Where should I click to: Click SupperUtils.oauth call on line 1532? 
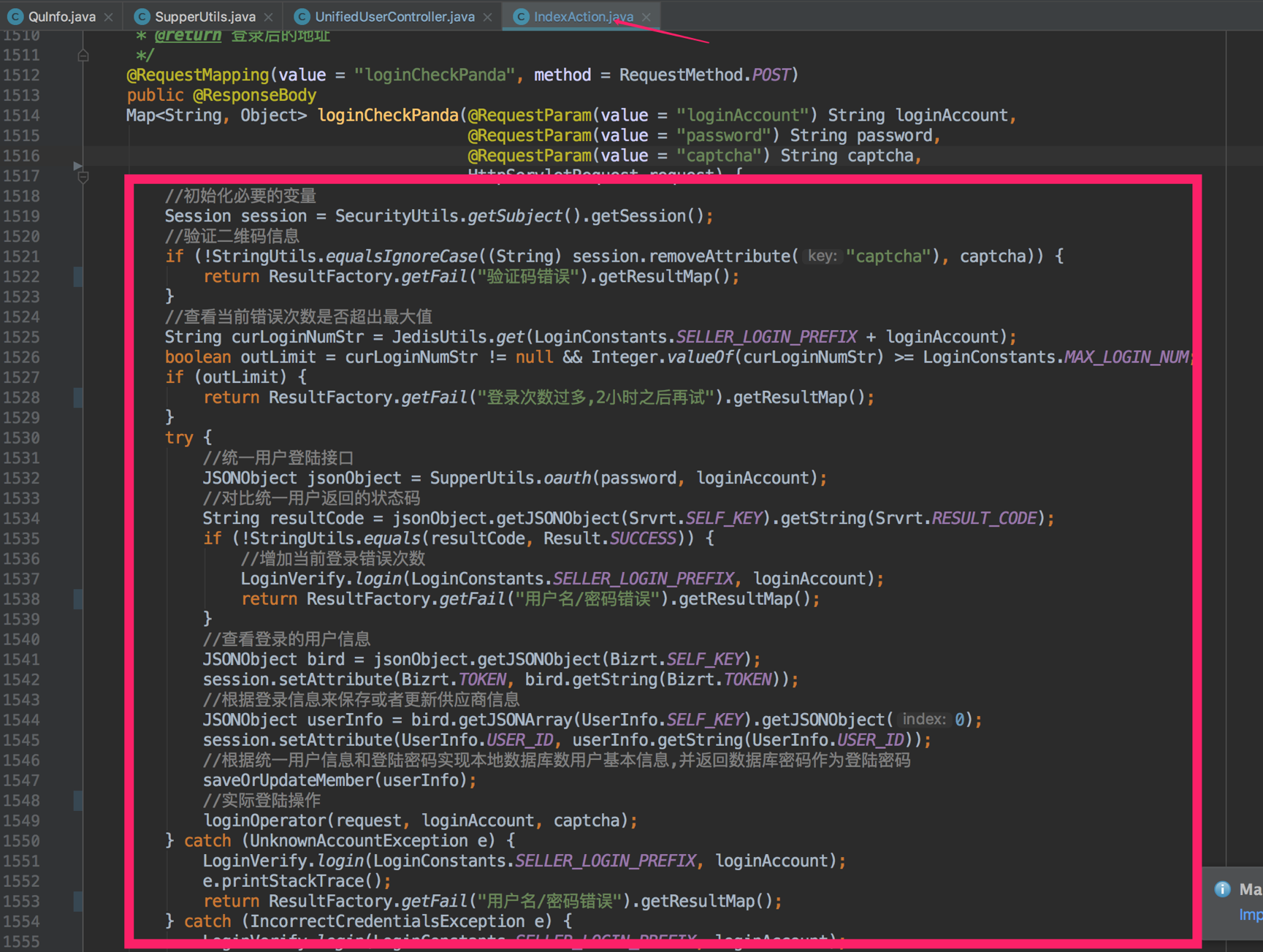click(x=511, y=479)
